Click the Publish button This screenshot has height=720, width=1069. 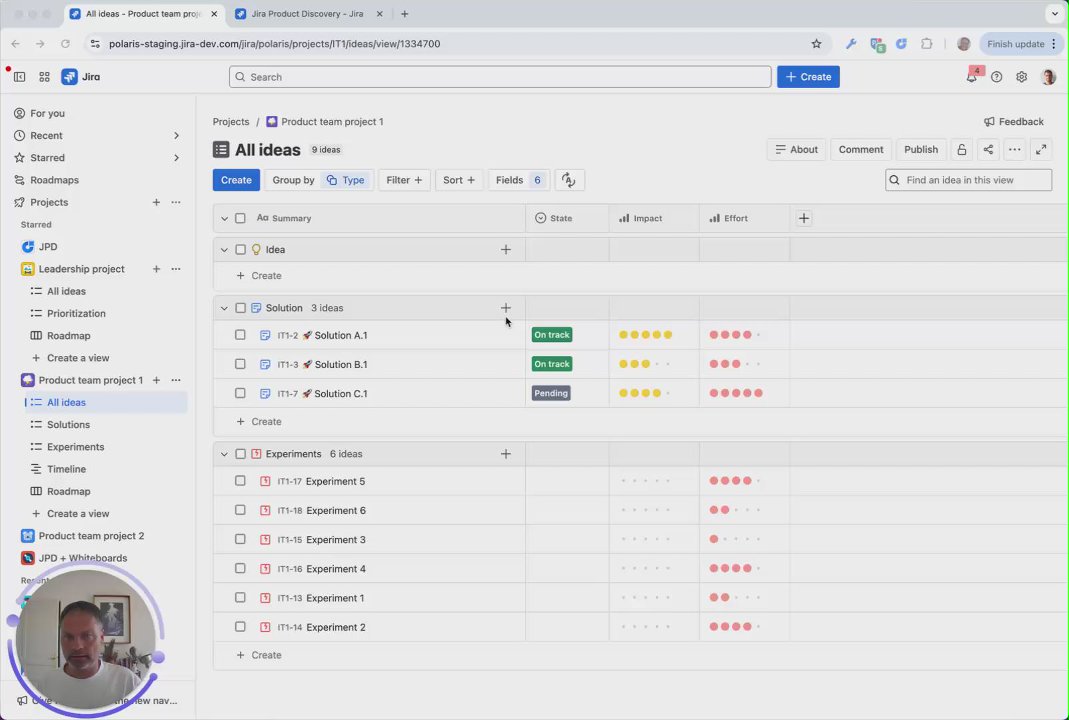pos(920,149)
